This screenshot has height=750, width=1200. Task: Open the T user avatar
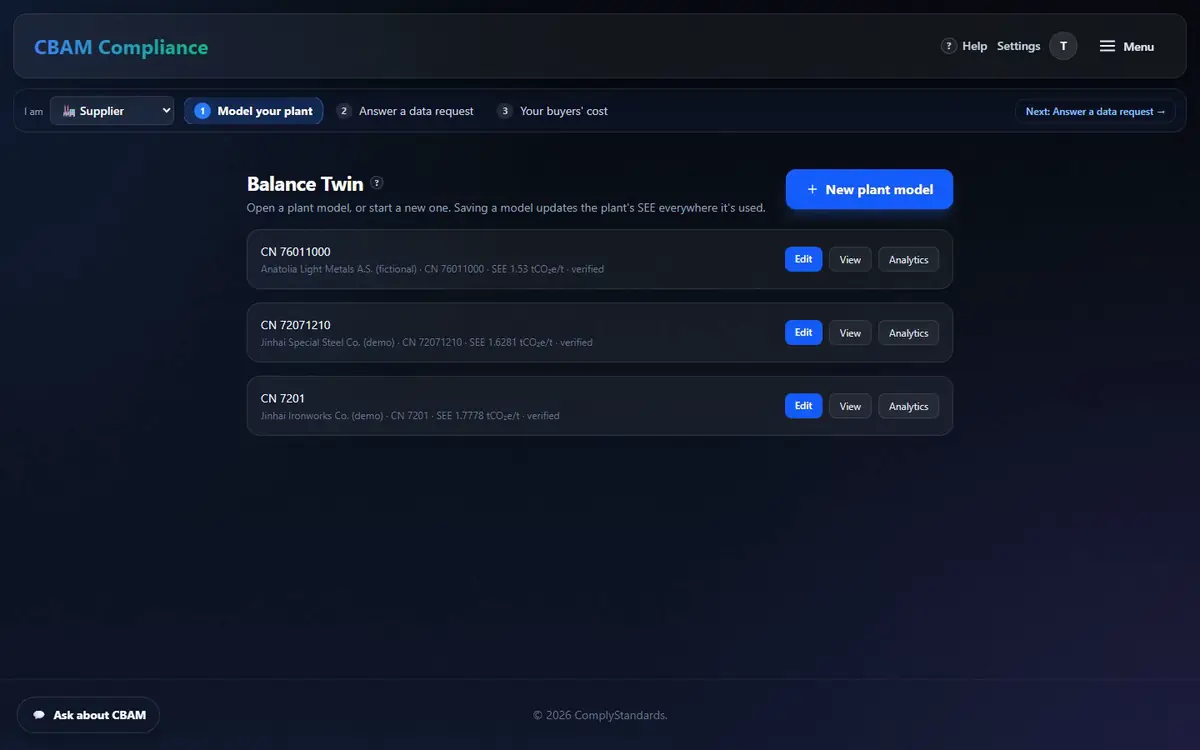(x=1063, y=46)
